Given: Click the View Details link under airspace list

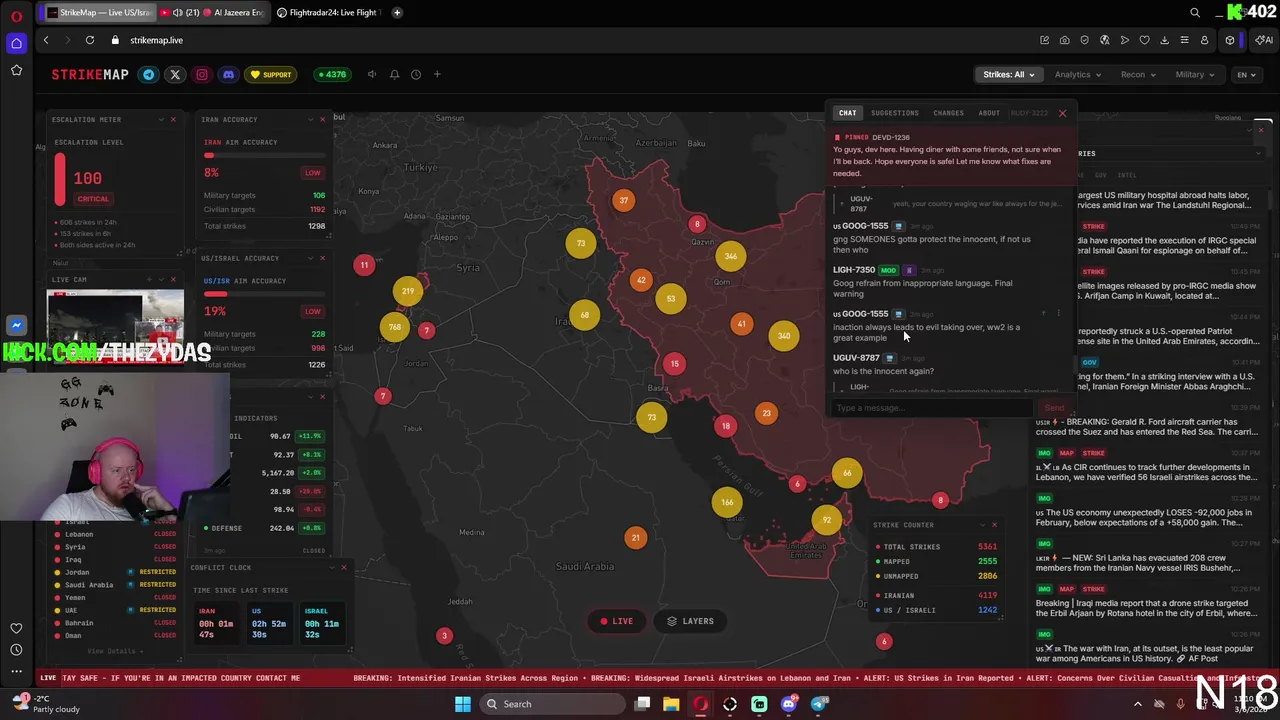Looking at the screenshot, I should click(115, 651).
